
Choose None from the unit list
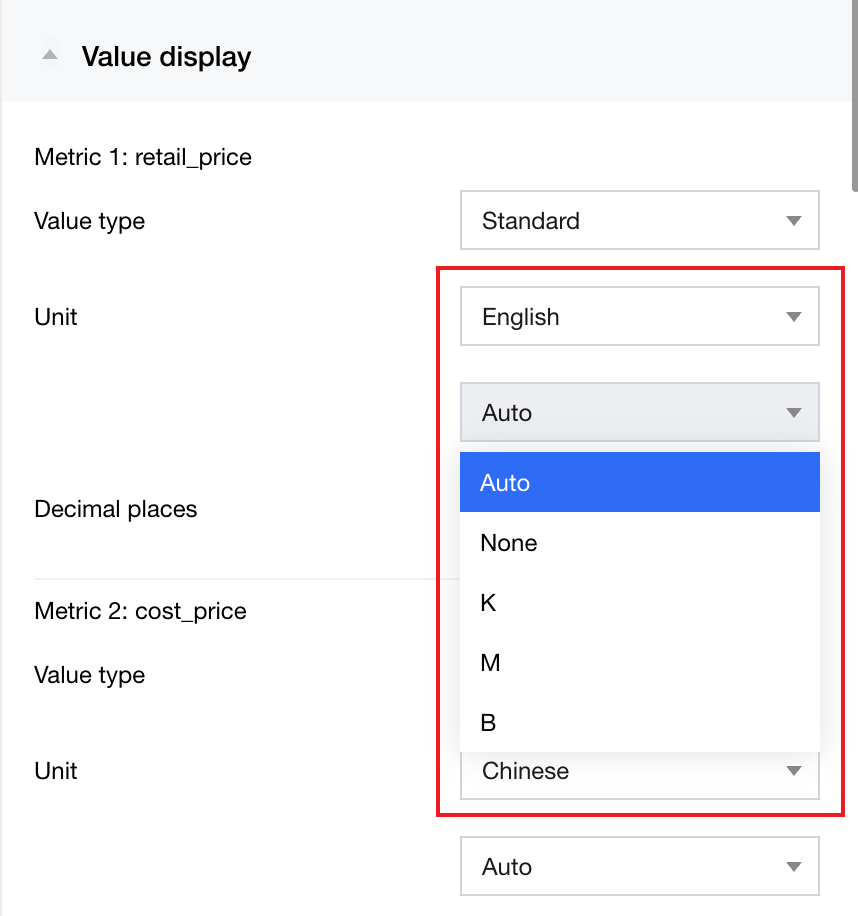[639, 543]
